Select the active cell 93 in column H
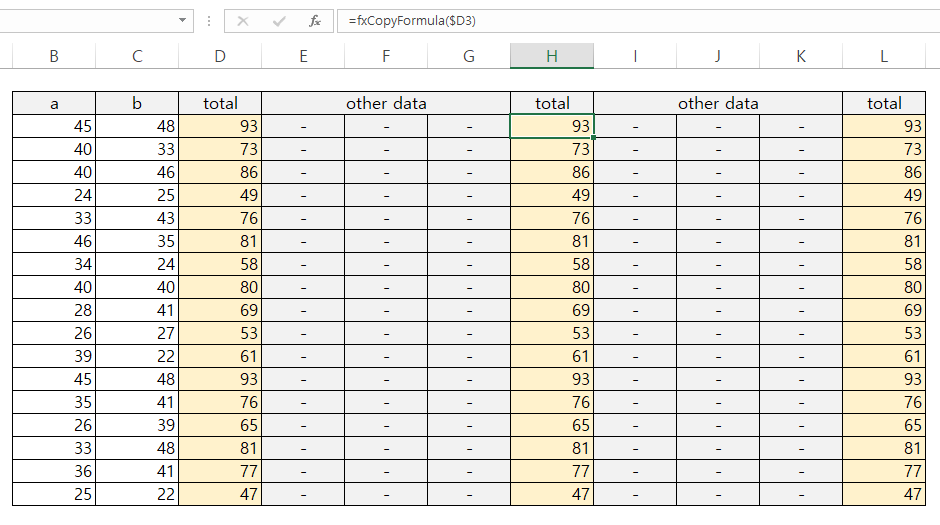The image size is (940, 525). click(552, 126)
